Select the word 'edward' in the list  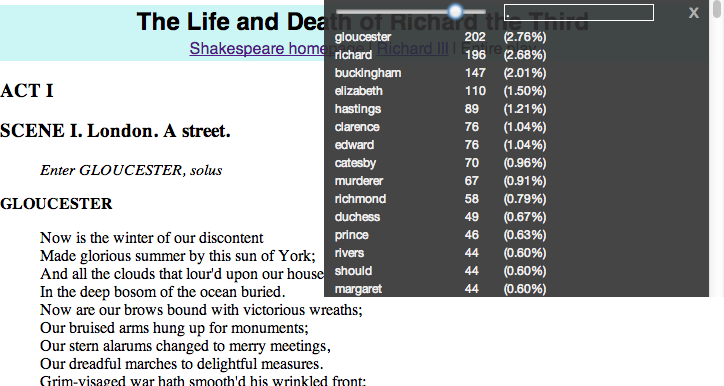tap(354, 145)
